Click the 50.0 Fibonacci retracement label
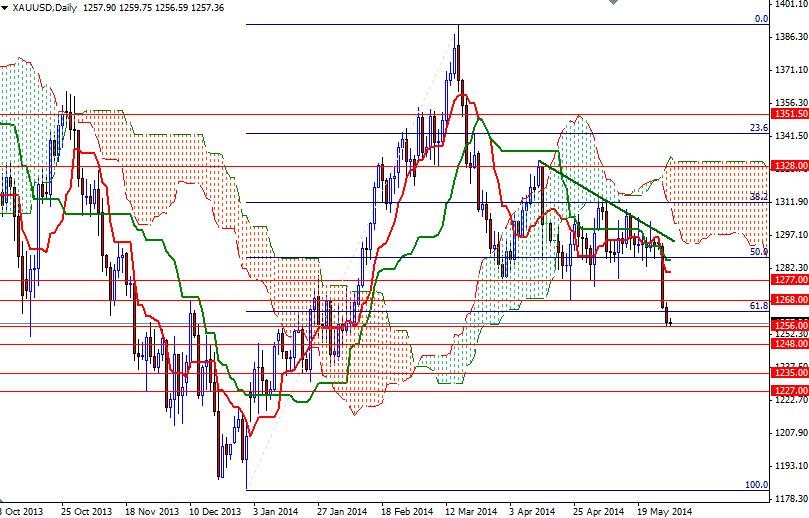The image size is (809, 518). [x=757, y=253]
